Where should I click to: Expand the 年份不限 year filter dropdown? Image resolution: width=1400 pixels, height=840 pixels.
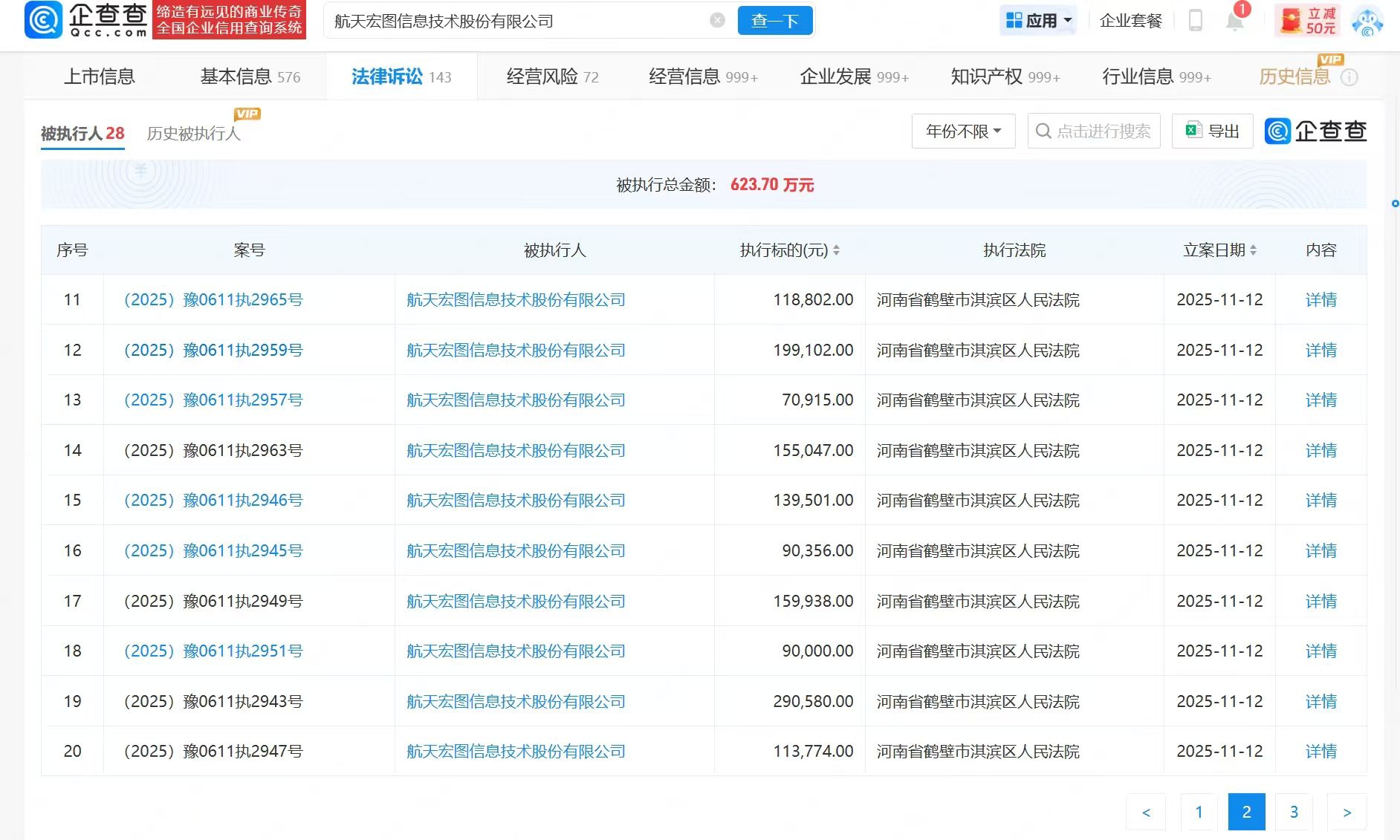[x=963, y=131]
